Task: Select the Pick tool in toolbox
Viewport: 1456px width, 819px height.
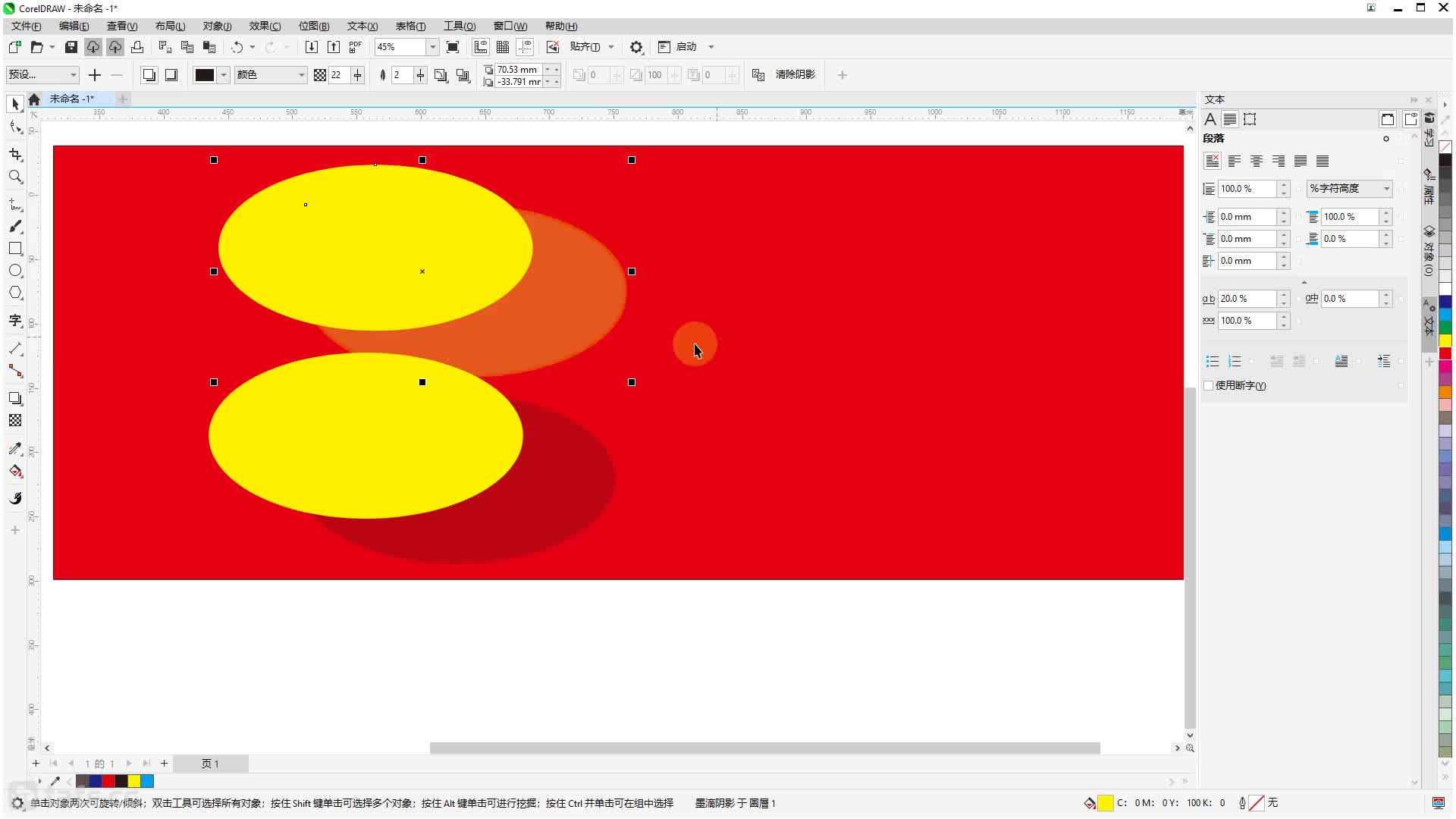Action: click(15, 104)
